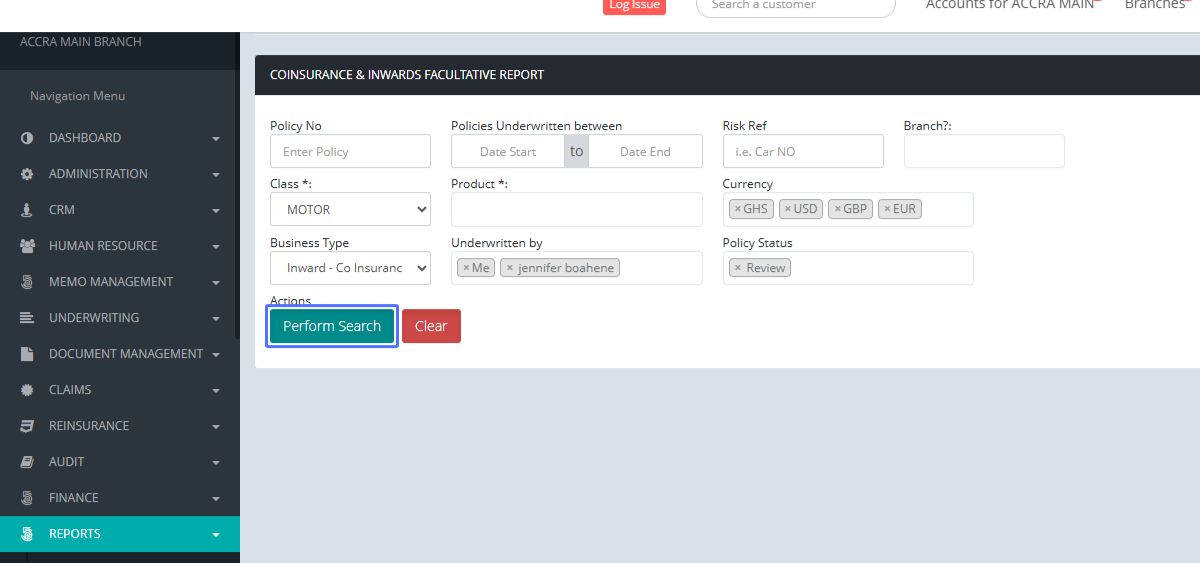Open the Class dropdown showing MOTOR
Image resolution: width=1200 pixels, height=563 pixels.
click(350, 210)
